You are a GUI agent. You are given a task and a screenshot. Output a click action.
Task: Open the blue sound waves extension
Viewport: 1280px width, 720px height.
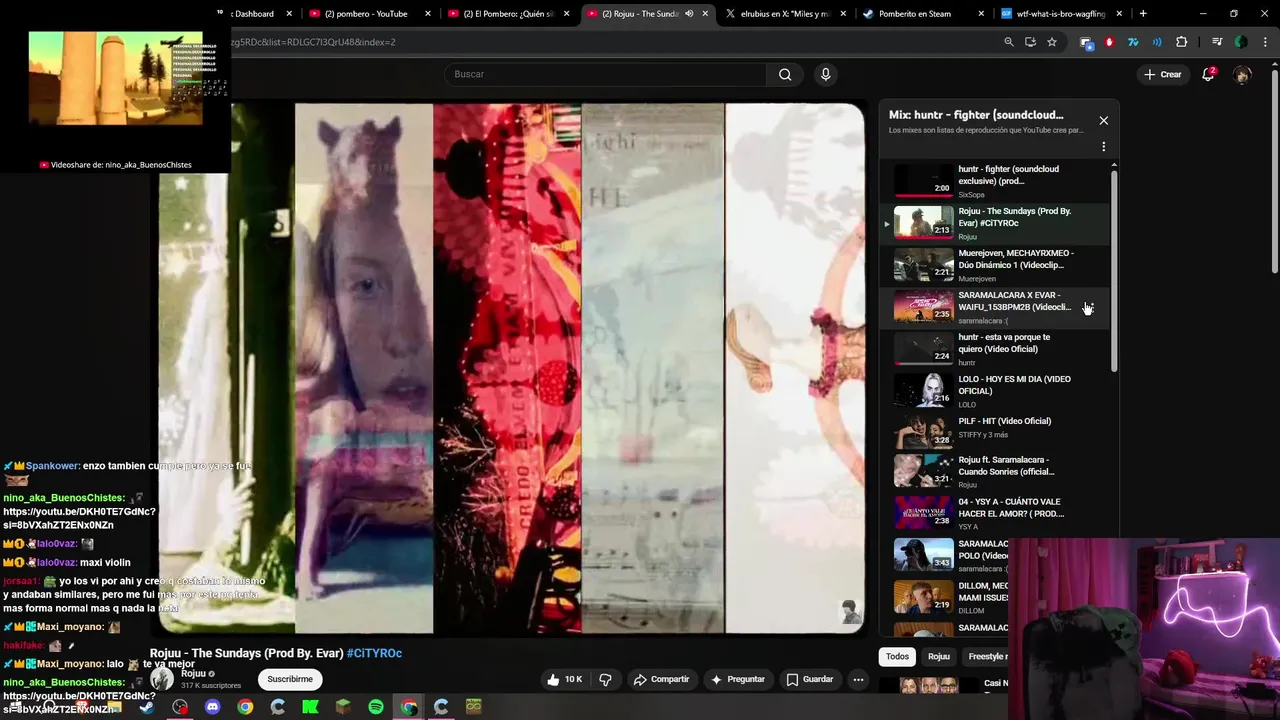click(1157, 42)
